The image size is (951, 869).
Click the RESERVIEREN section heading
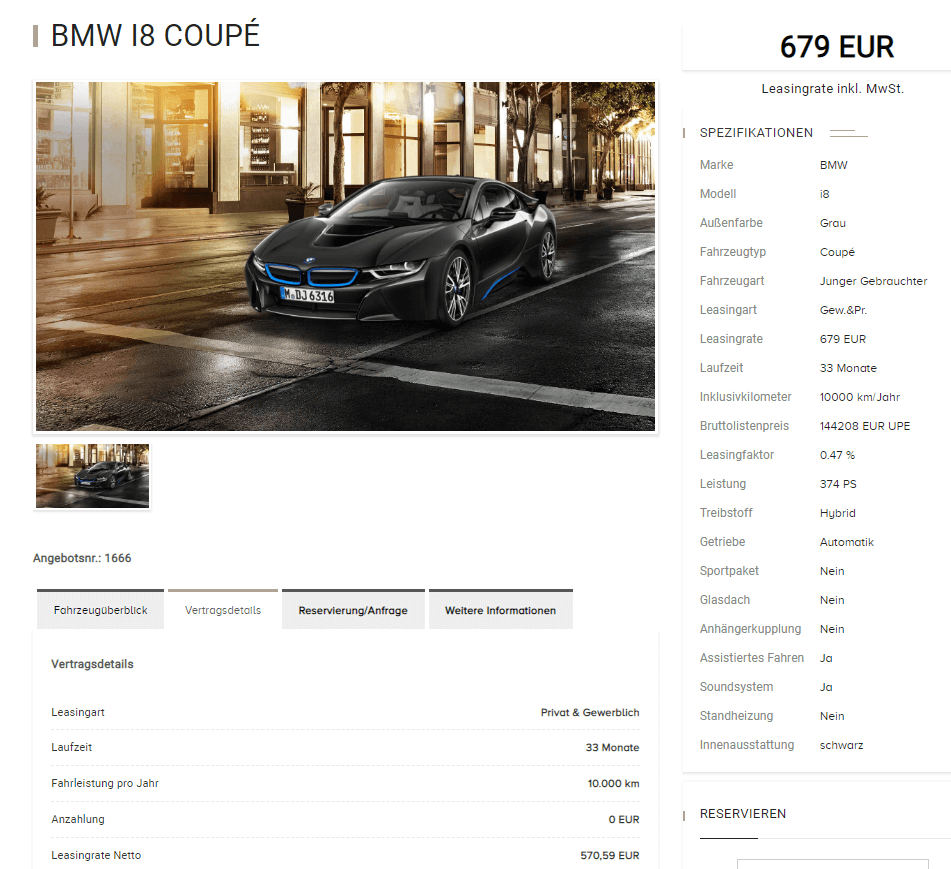(742, 814)
